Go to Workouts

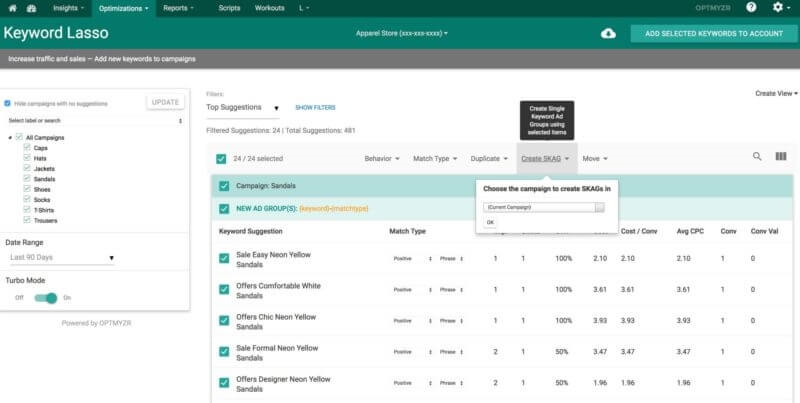coord(269,8)
